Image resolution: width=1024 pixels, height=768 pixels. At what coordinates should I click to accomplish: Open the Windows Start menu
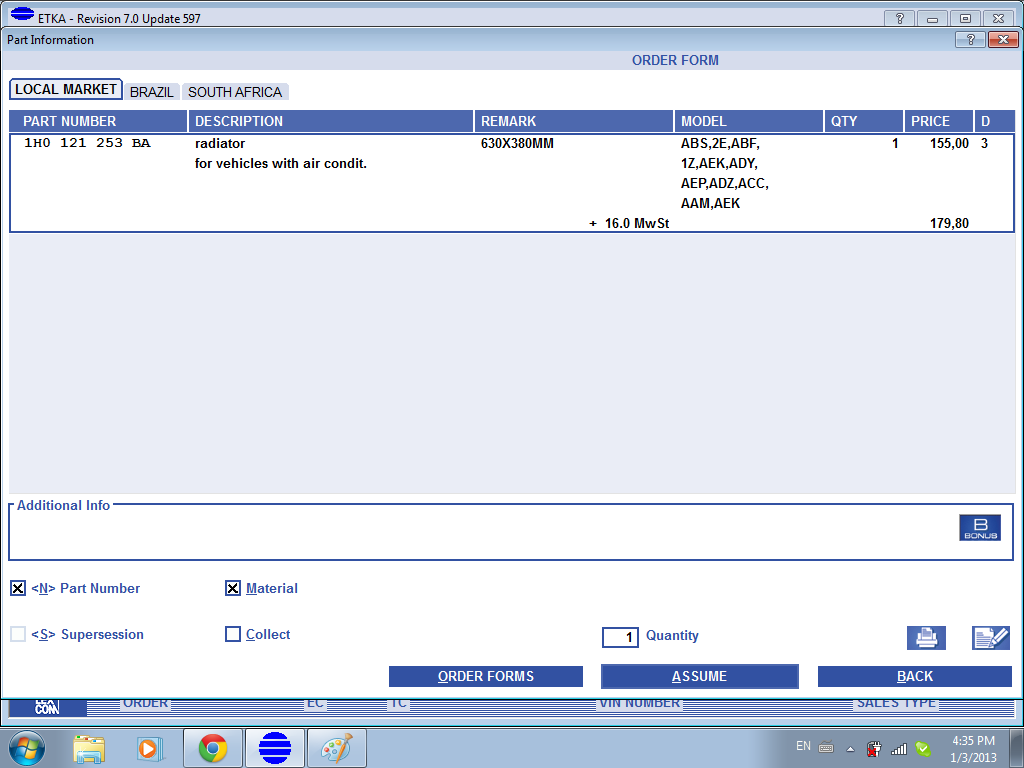[27, 747]
